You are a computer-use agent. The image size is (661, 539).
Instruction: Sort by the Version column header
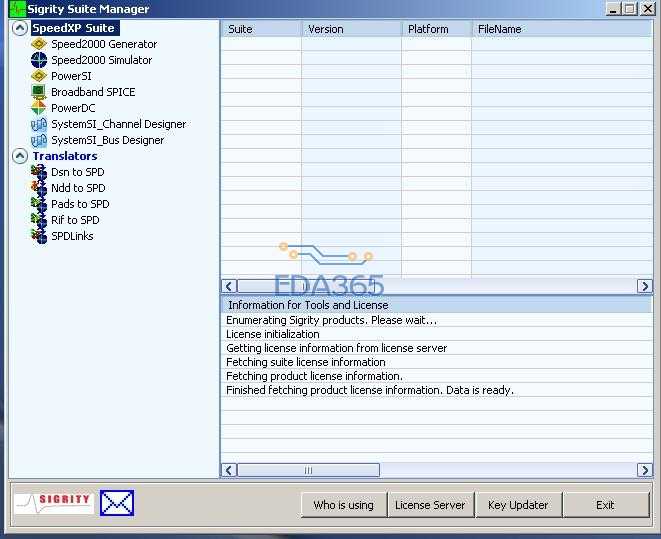352,29
